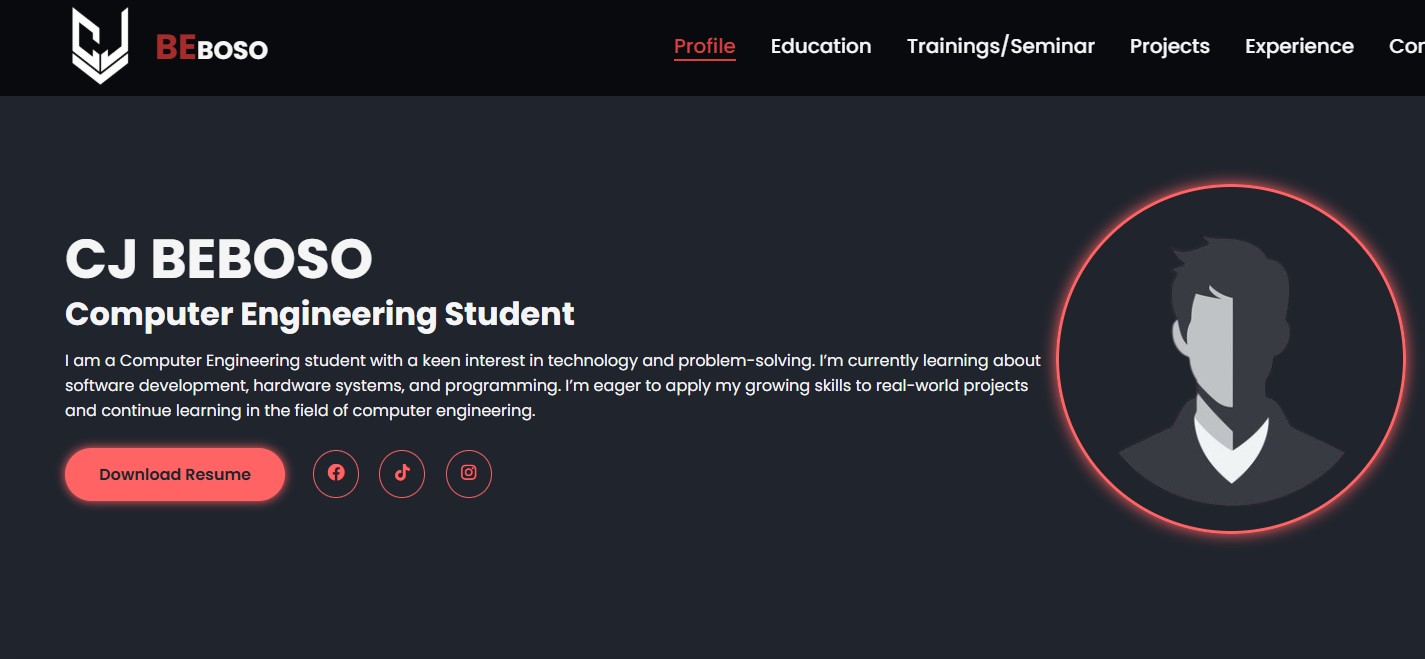The width and height of the screenshot is (1425, 659).
Task: Click the BEBOSO brand name text
Action: pyautogui.click(x=212, y=47)
